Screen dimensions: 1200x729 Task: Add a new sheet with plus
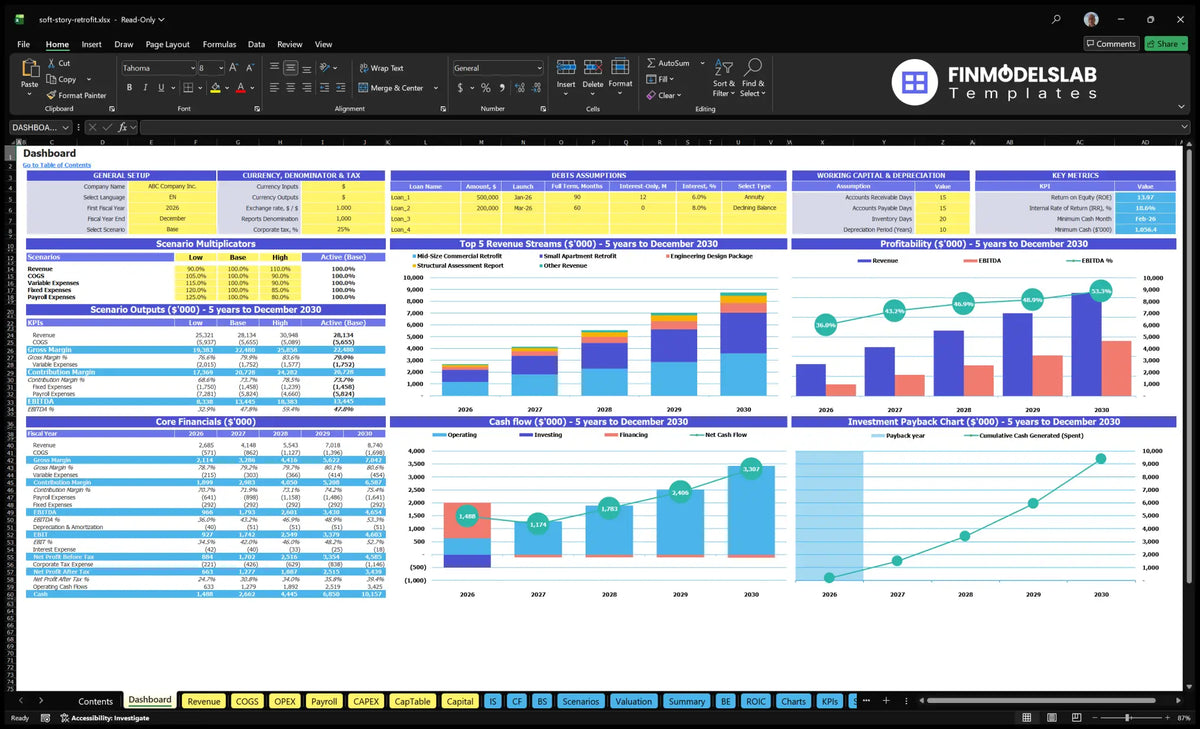tap(884, 701)
